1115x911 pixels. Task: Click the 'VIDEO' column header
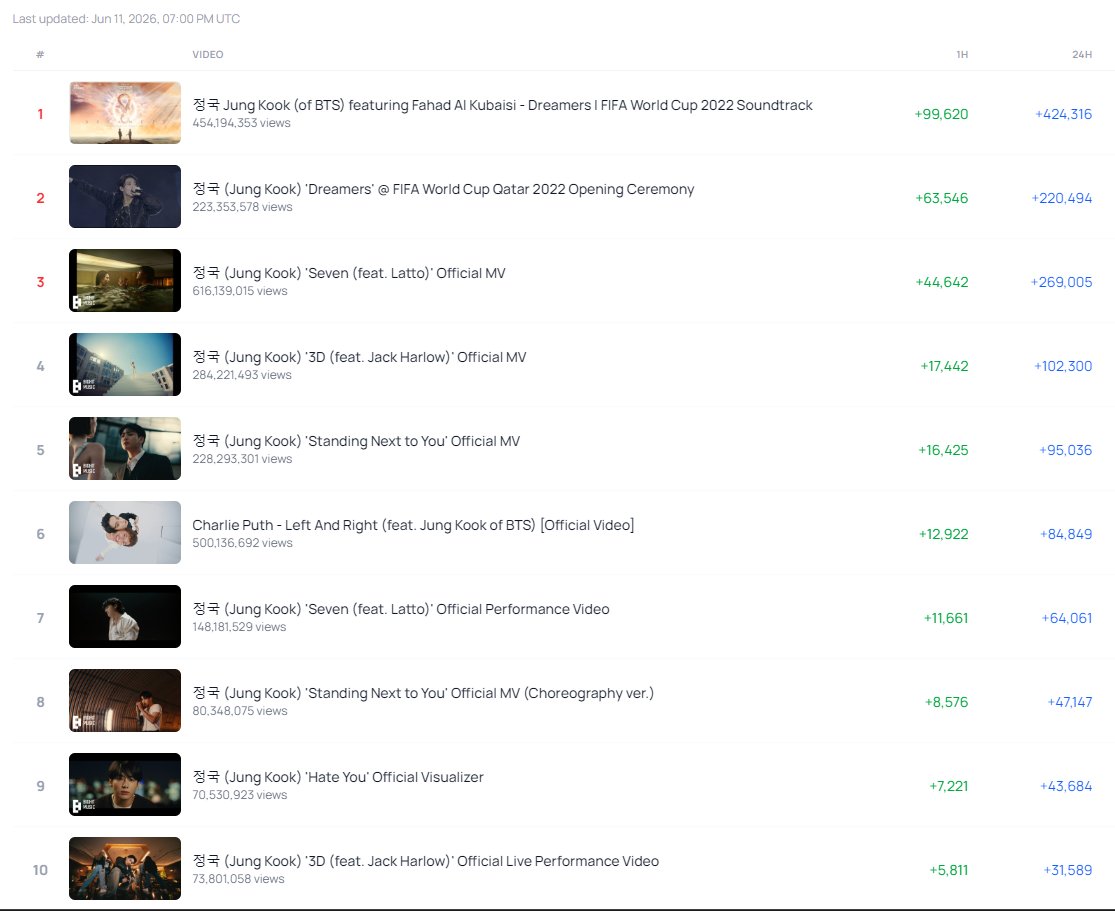(208, 54)
